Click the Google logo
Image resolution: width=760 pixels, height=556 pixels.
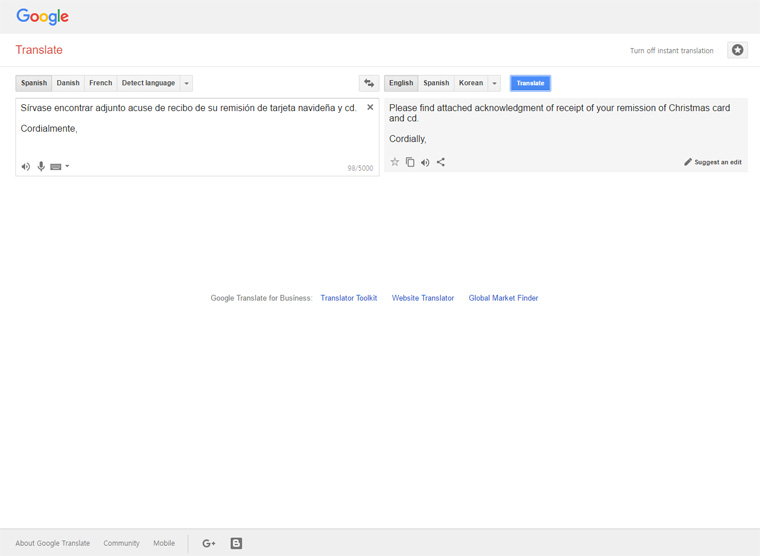click(43, 16)
